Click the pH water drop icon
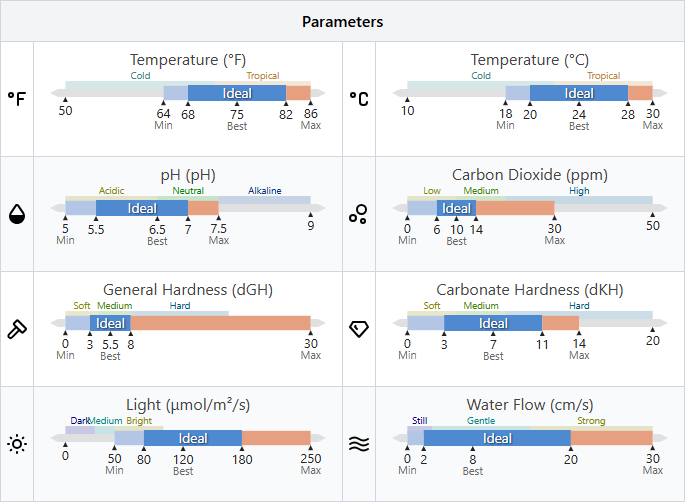The height and width of the screenshot is (502, 685). [17, 213]
